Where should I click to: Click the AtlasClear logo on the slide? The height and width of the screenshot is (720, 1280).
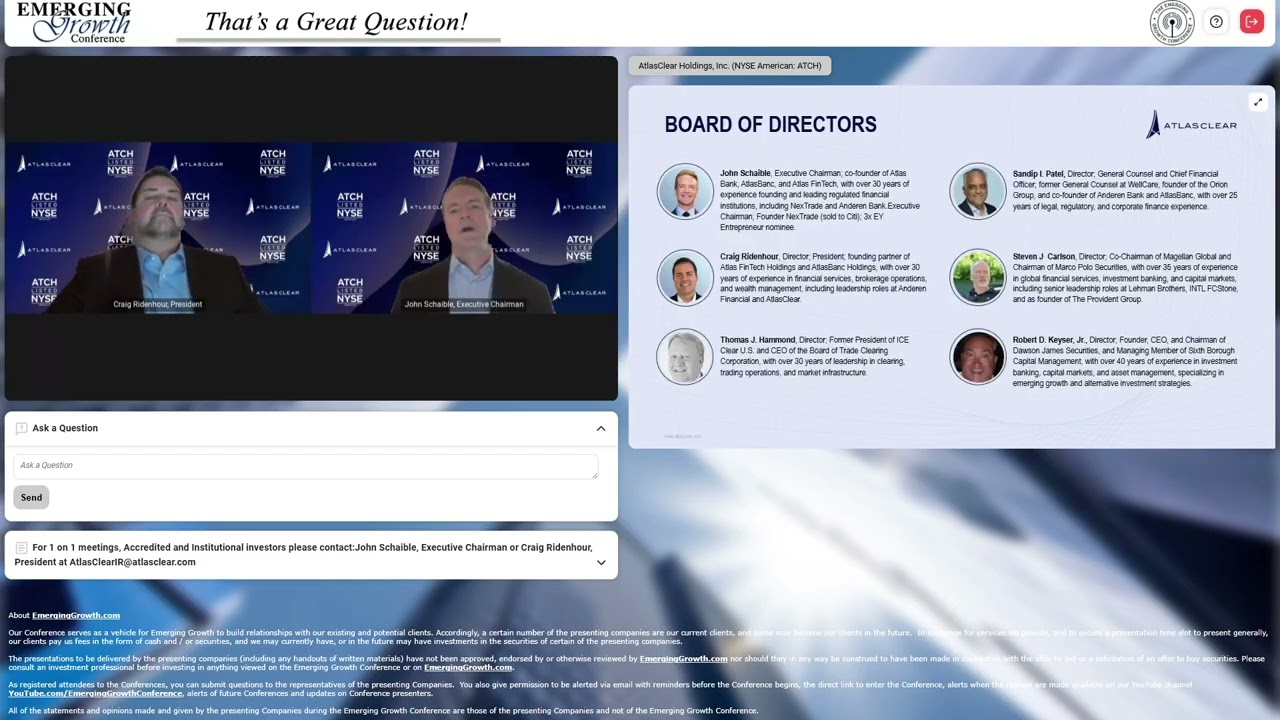point(1192,125)
